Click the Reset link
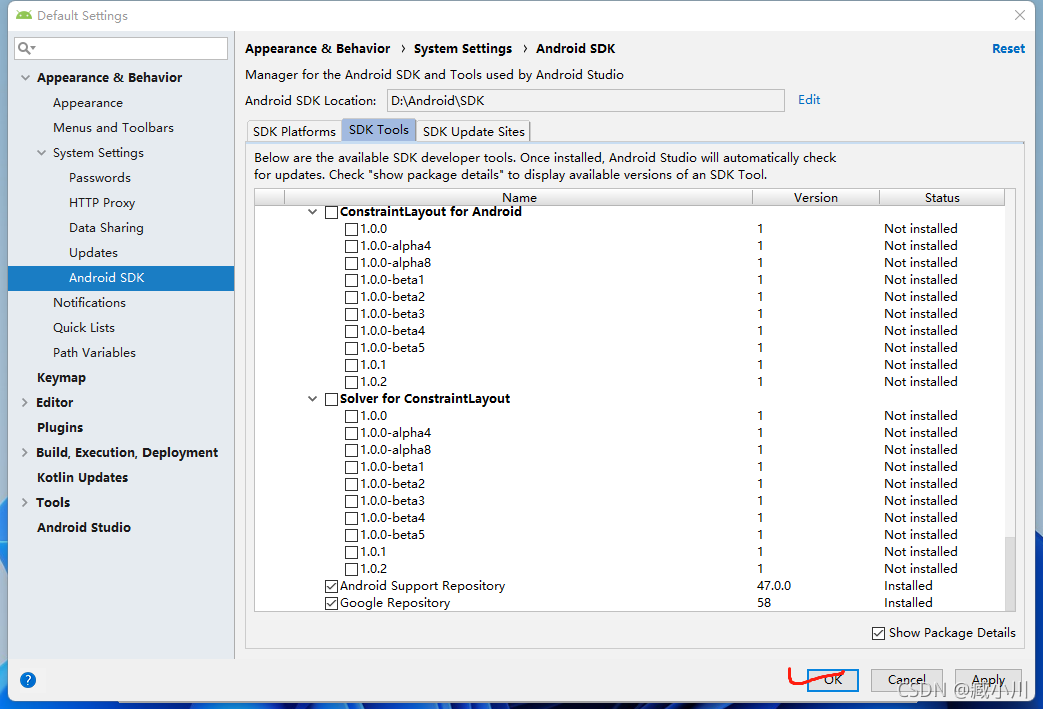The image size is (1043, 709). (x=1008, y=49)
